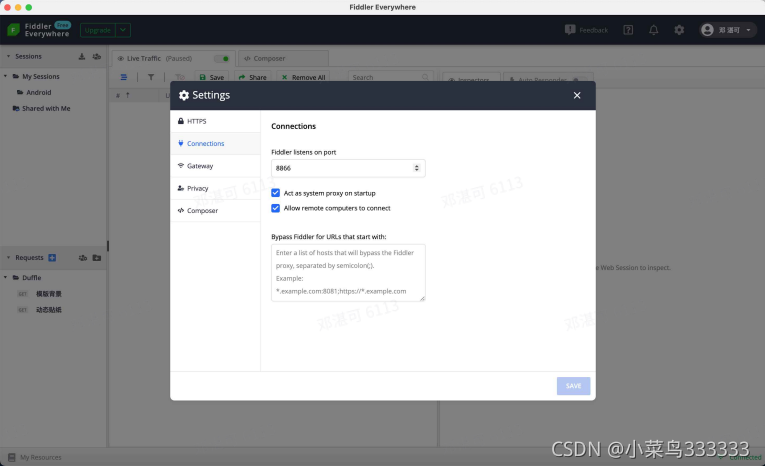Open My Resources in the status bar
This screenshot has width=765, height=468.
35,458
